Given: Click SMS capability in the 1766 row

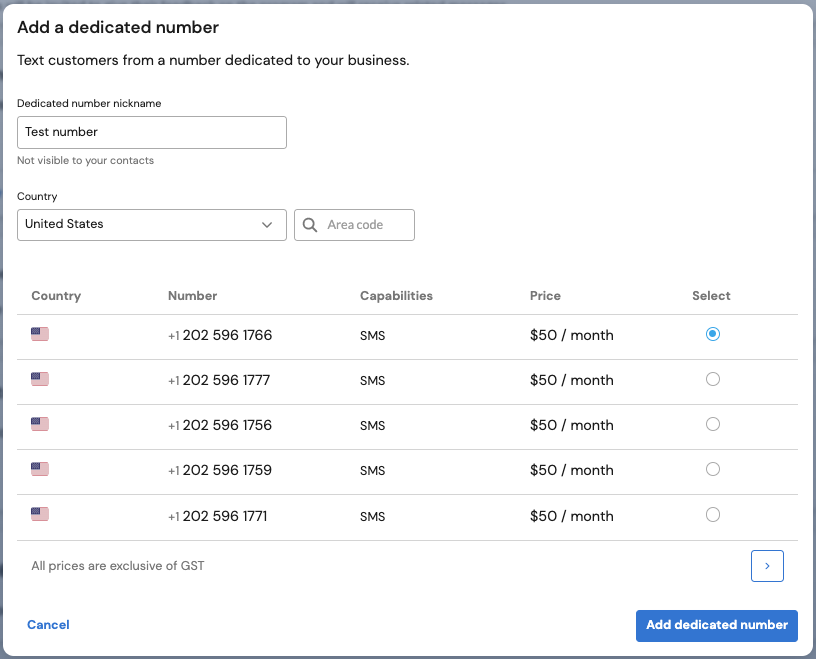Looking at the screenshot, I should pos(373,336).
